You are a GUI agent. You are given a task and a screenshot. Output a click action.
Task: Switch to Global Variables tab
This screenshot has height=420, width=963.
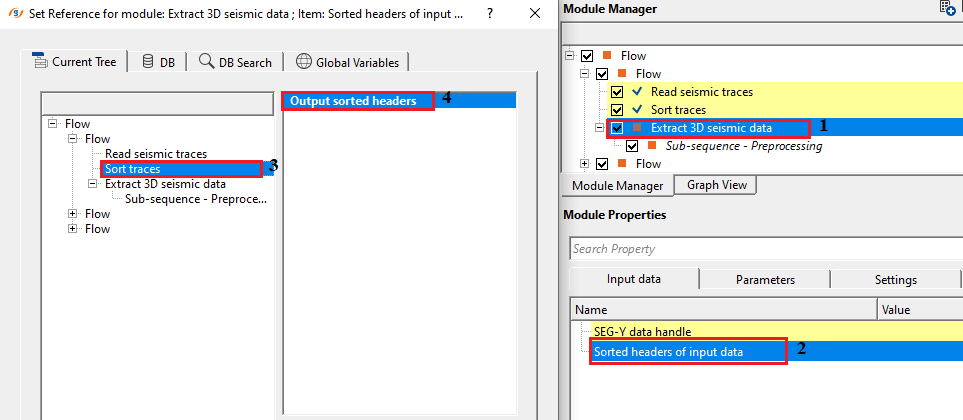click(347, 63)
